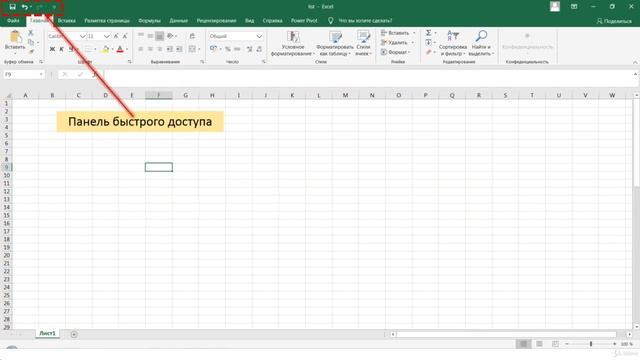640x360 pixels.
Task: Click the Insert Function fx icon
Action: tap(95, 74)
